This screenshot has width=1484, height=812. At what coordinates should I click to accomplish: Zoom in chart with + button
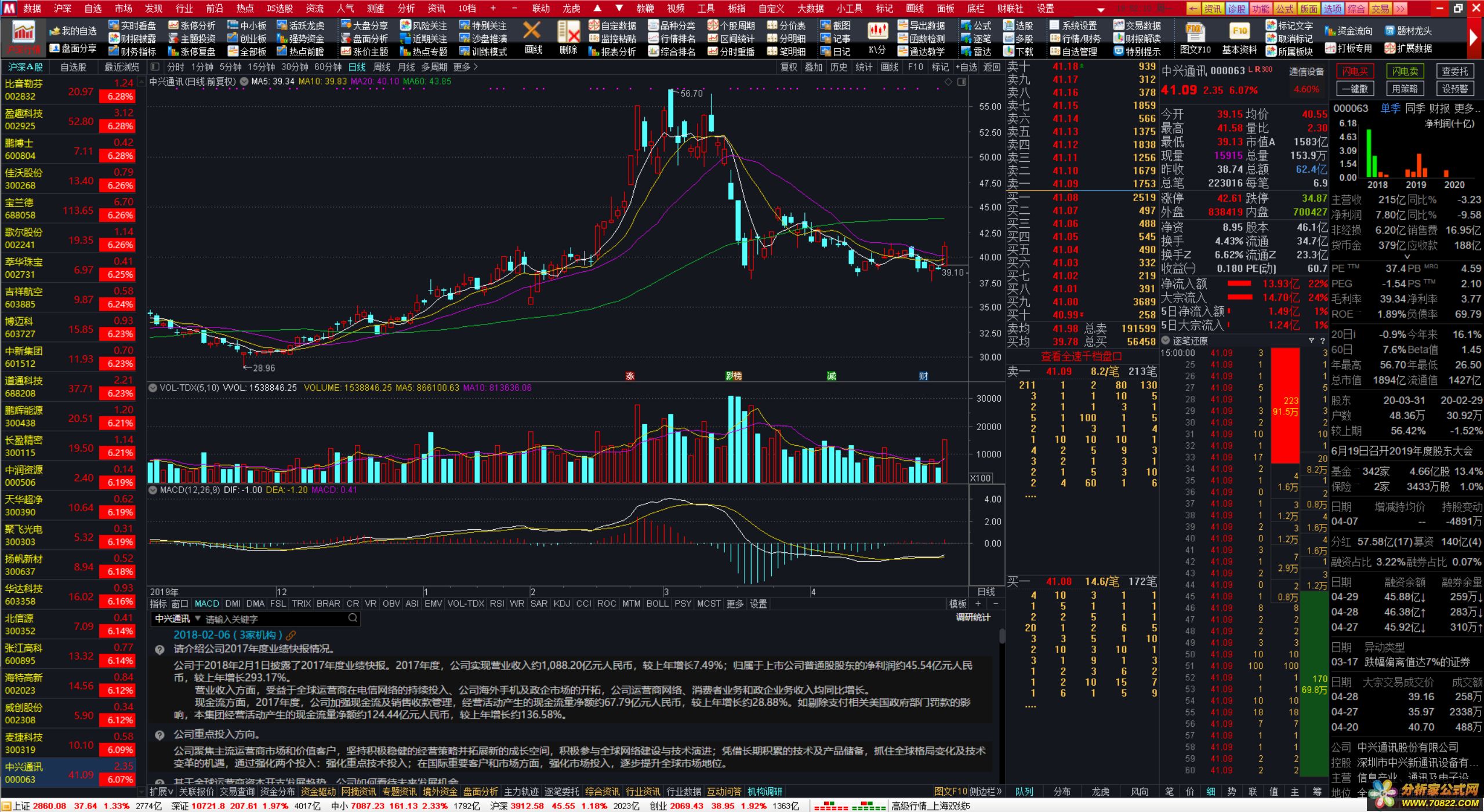978,603
